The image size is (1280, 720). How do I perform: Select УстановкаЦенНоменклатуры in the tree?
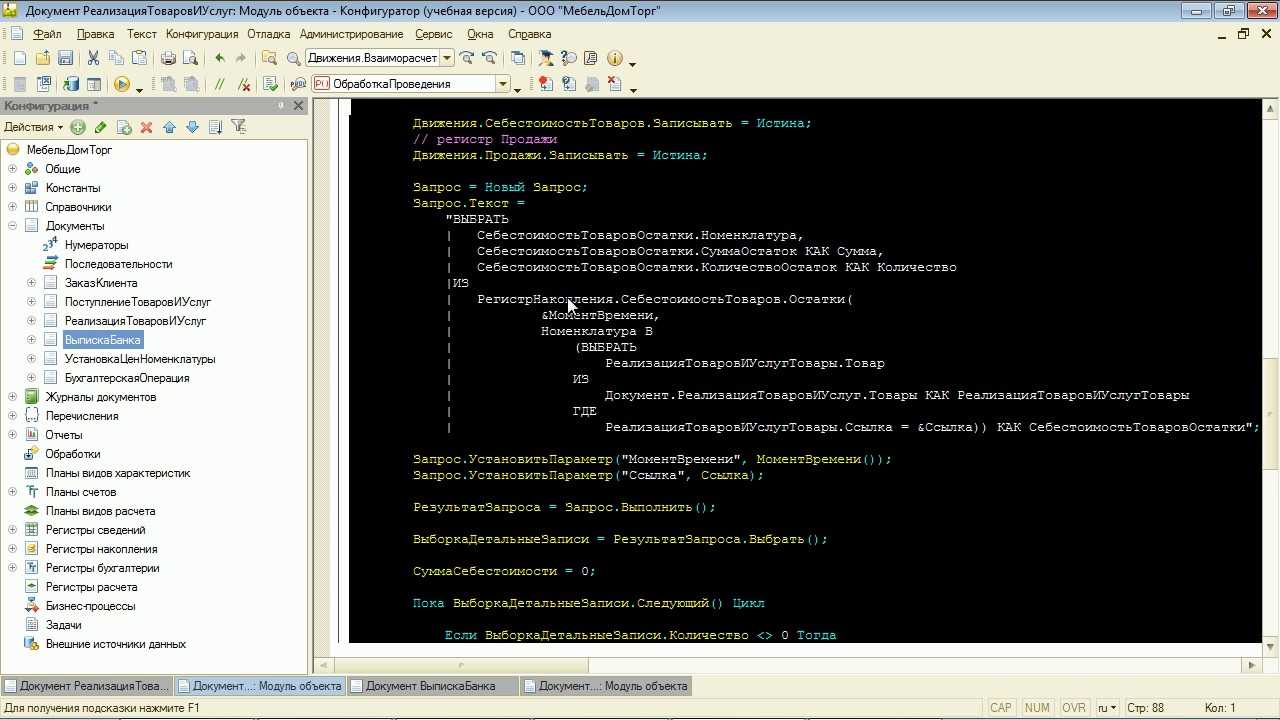pos(140,359)
